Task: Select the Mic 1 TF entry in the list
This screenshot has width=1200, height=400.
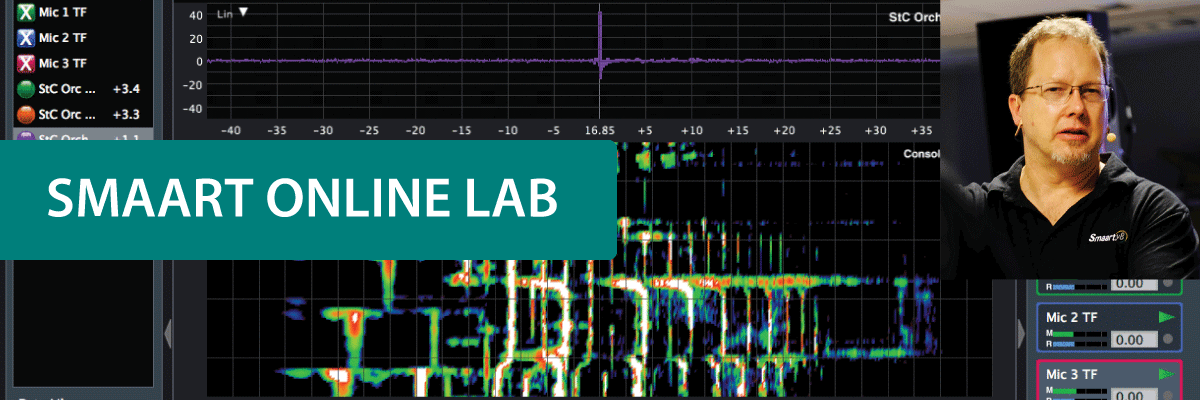Action: pos(83,13)
